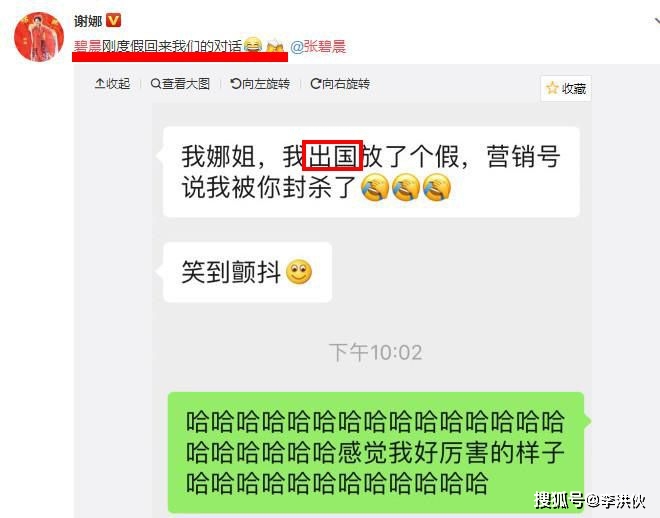Click the 收藏 favorite button
Viewport: 660px width, 518px height.
click(566, 88)
